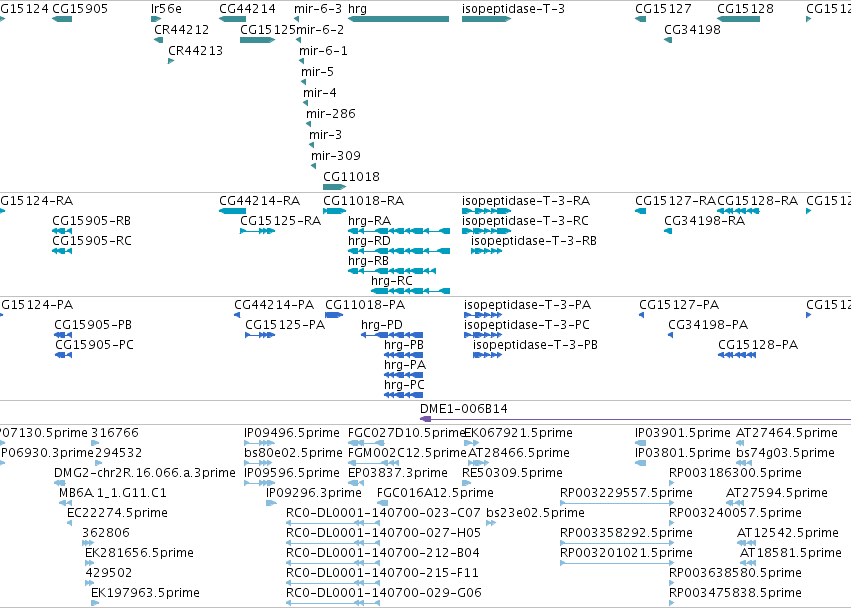Click the CG15128-PA protein label
The height and width of the screenshot is (608, 851).
pos(758,345)
